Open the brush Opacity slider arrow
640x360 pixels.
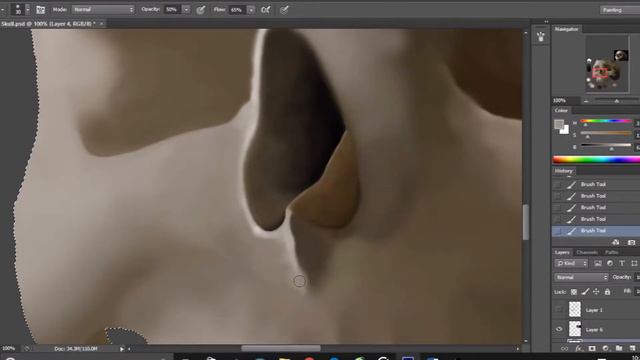point(186,9)
